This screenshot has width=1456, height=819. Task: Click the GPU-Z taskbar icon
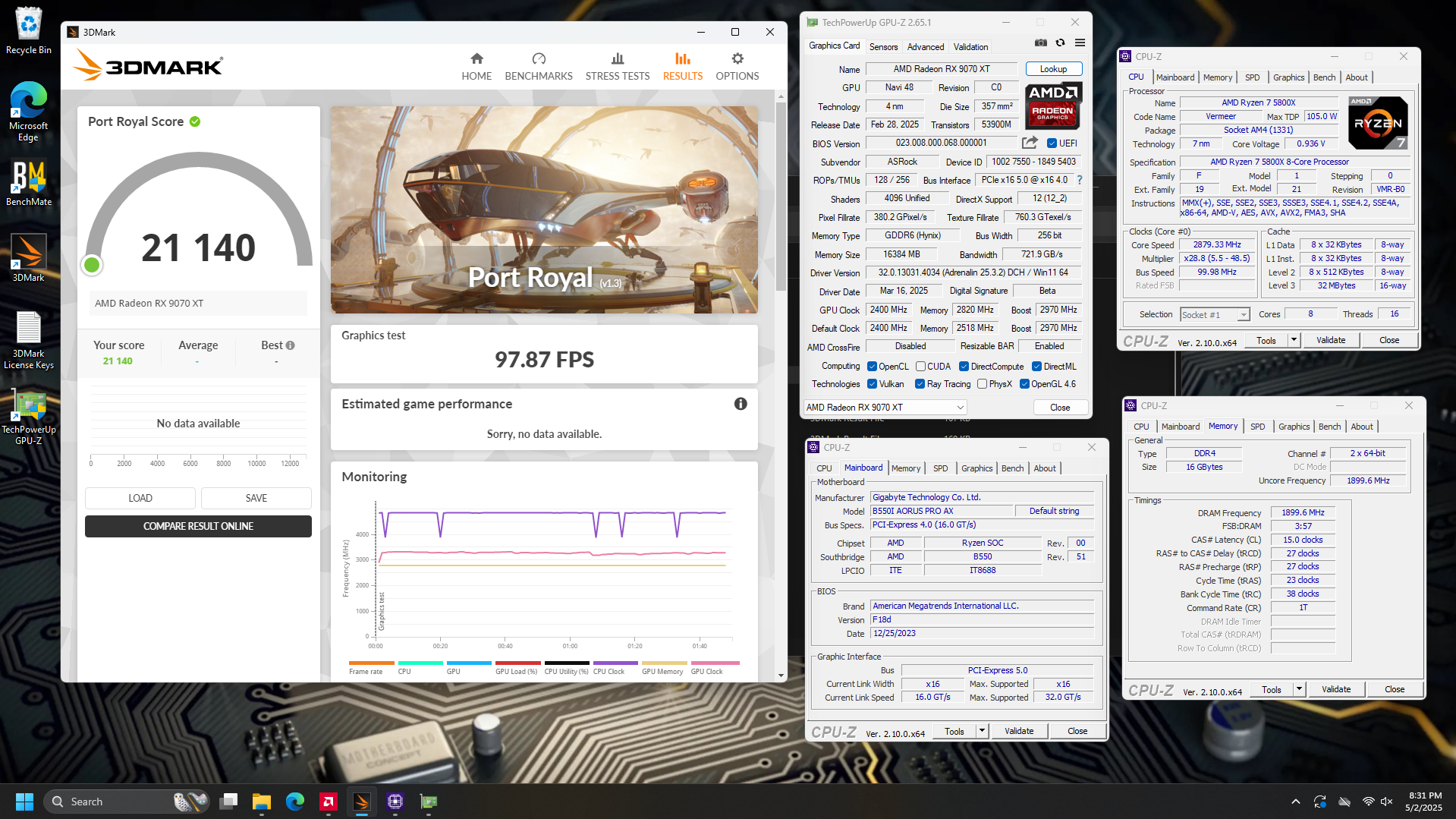pyautogui.click(x=429, y=802)
